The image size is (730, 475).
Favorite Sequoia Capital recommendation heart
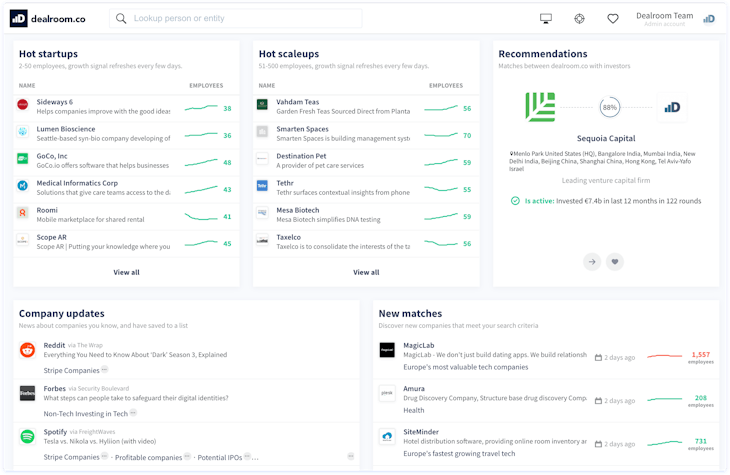pos(615,262)
